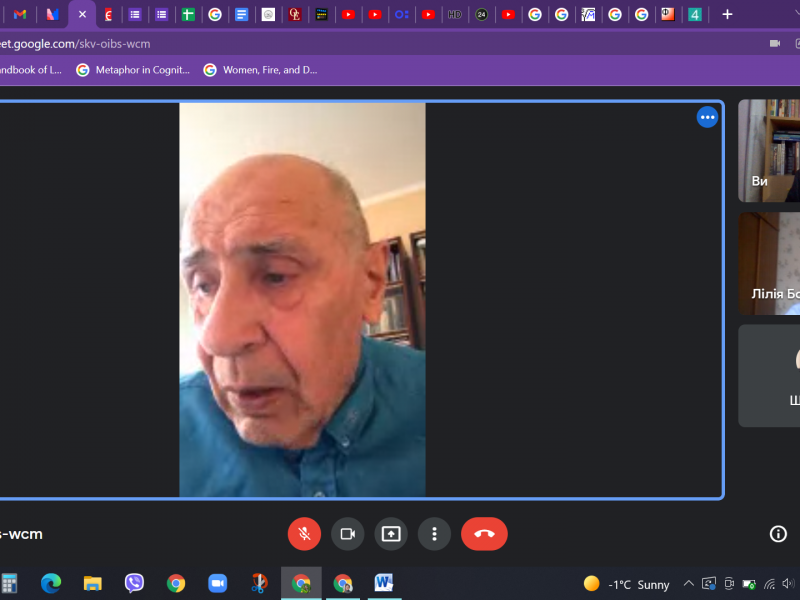This screenshot has height=600, width=800.
Task: Select the participant tile labeled Ви
Action: click(x=769, y=150)
